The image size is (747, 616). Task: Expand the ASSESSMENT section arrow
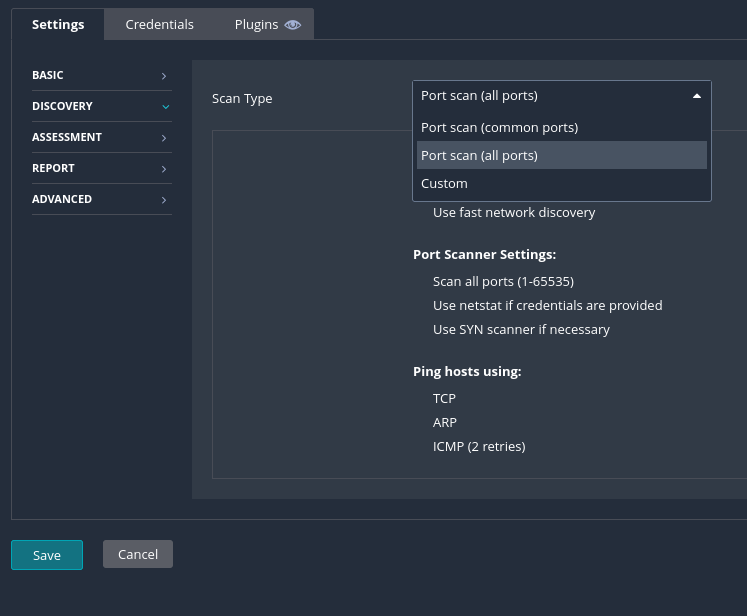coord(164,138)
